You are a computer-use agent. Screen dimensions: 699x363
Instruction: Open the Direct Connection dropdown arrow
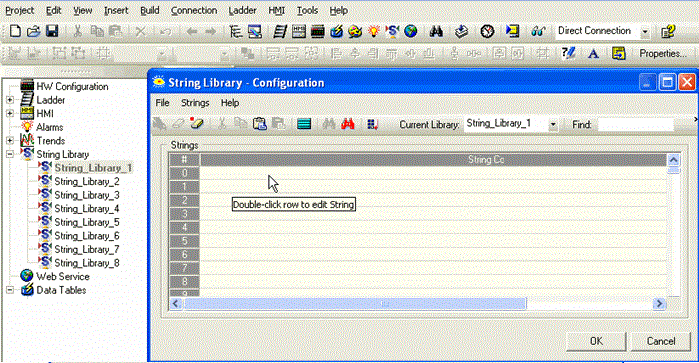coord(645,32)
